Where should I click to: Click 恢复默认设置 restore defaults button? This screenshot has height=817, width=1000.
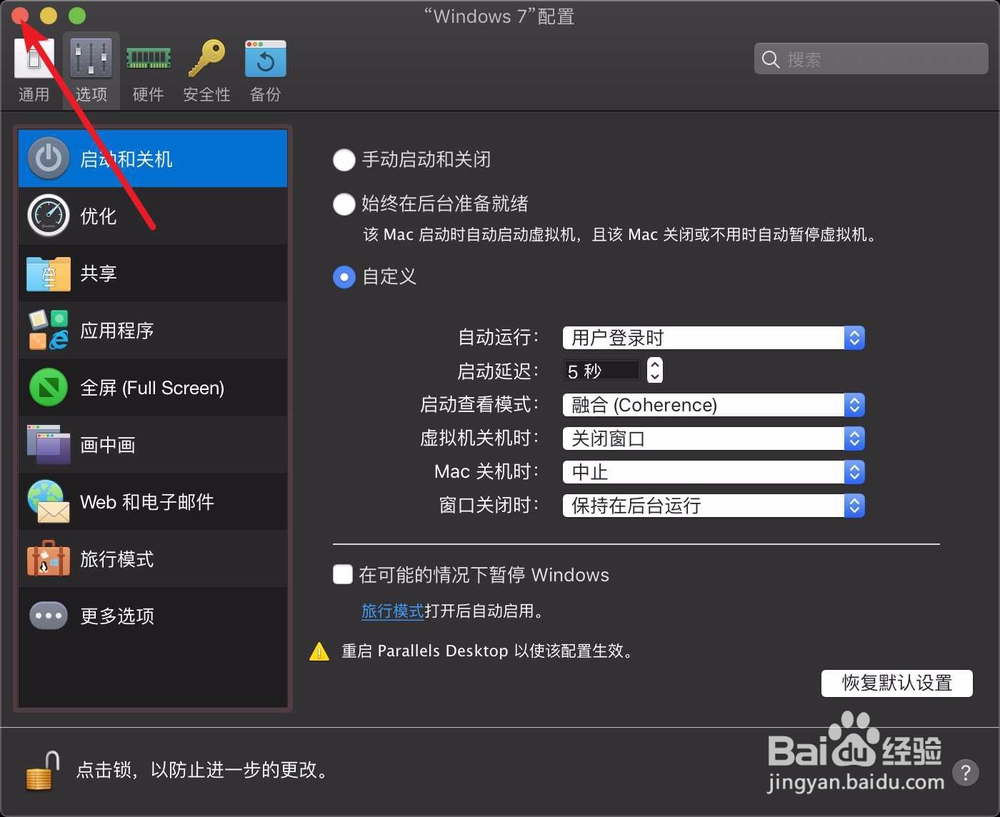coord(897,683)
